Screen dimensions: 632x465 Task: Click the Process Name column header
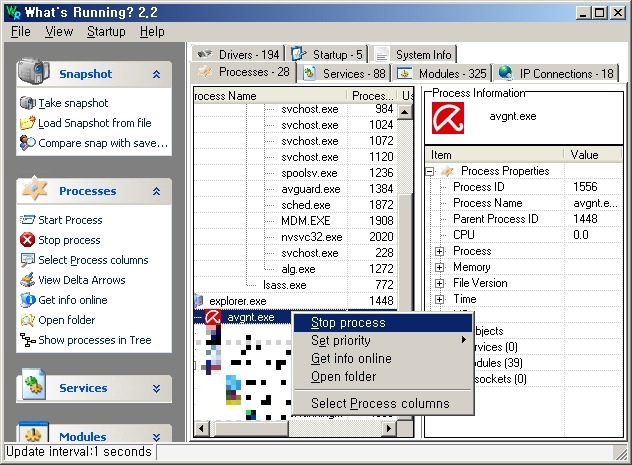270,96
